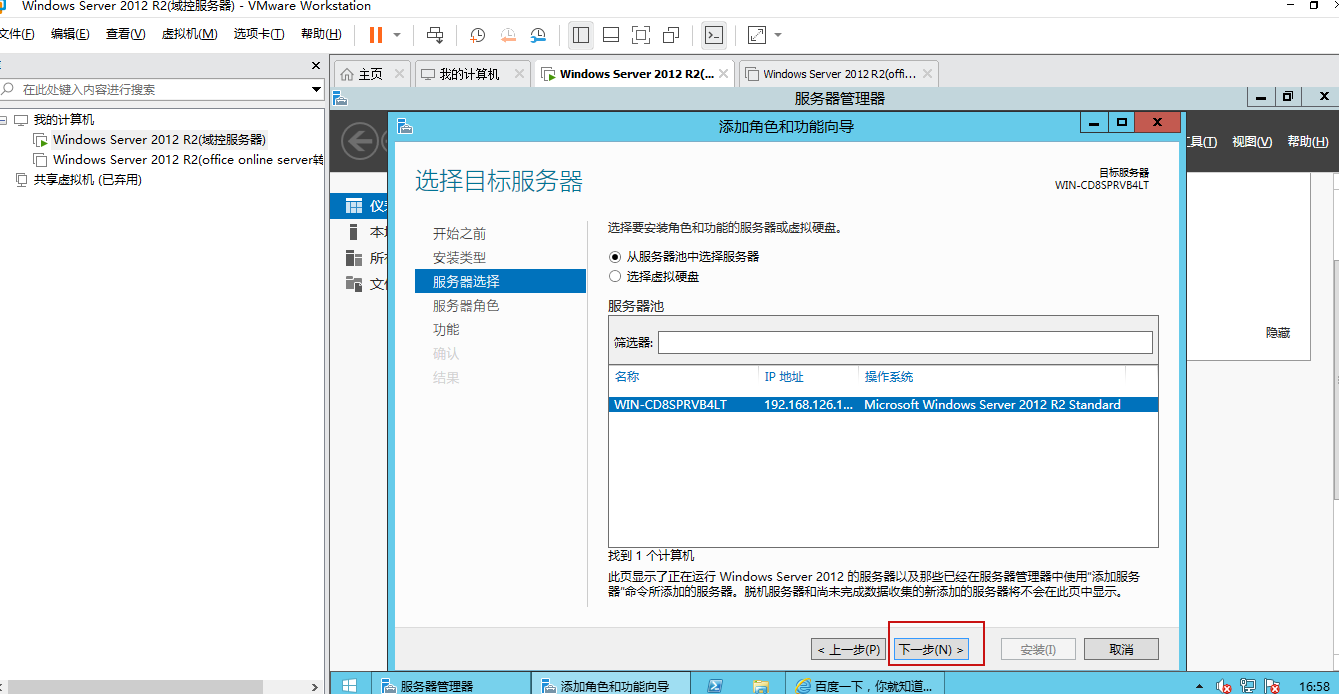Click the all servers icon in sidebar
Image resolution: width=1339 pixels, height=694 pixels.
tap(353, 258)
